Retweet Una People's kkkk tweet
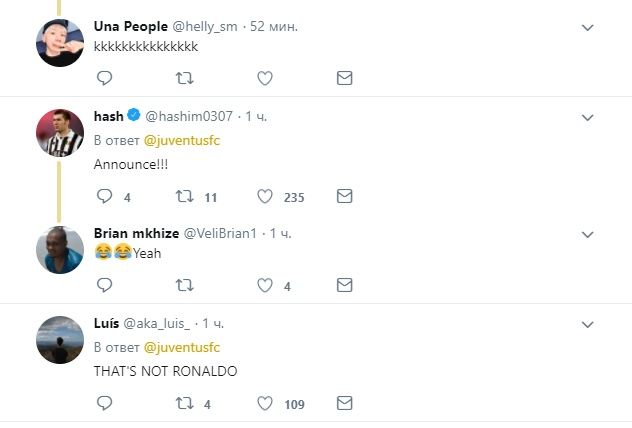The width and height of the screenshot is (632, 428). pyautogui.click(x=185, y=77)
